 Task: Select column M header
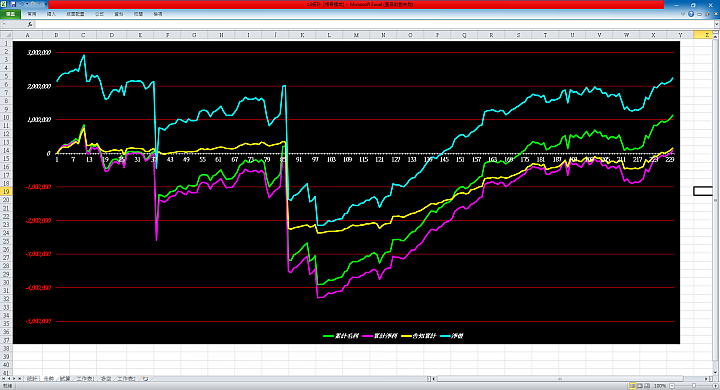coord(356,35)
